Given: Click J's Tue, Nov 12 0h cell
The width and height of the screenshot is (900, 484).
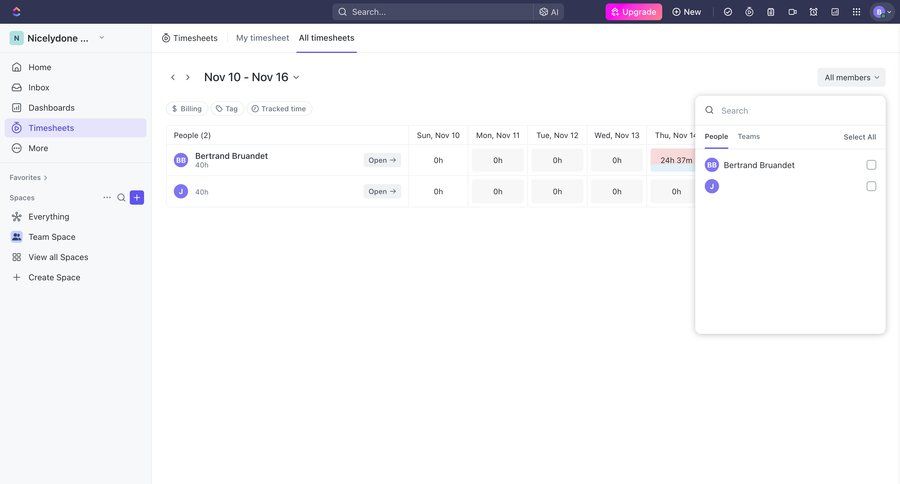Looking at the screenshot, I should pos(557,192).
